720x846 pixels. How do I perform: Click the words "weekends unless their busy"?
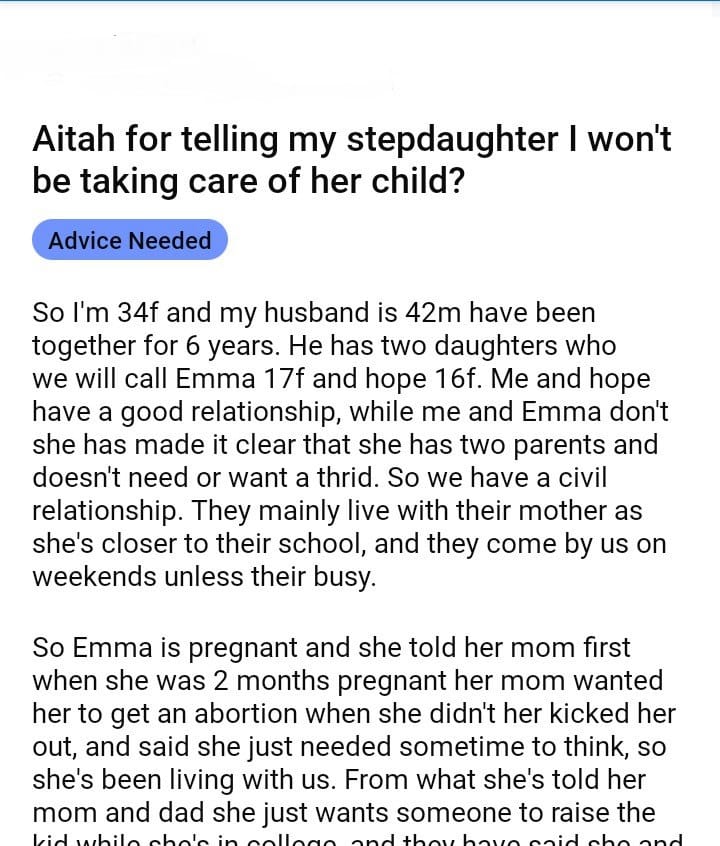click(x=204, y=577)
